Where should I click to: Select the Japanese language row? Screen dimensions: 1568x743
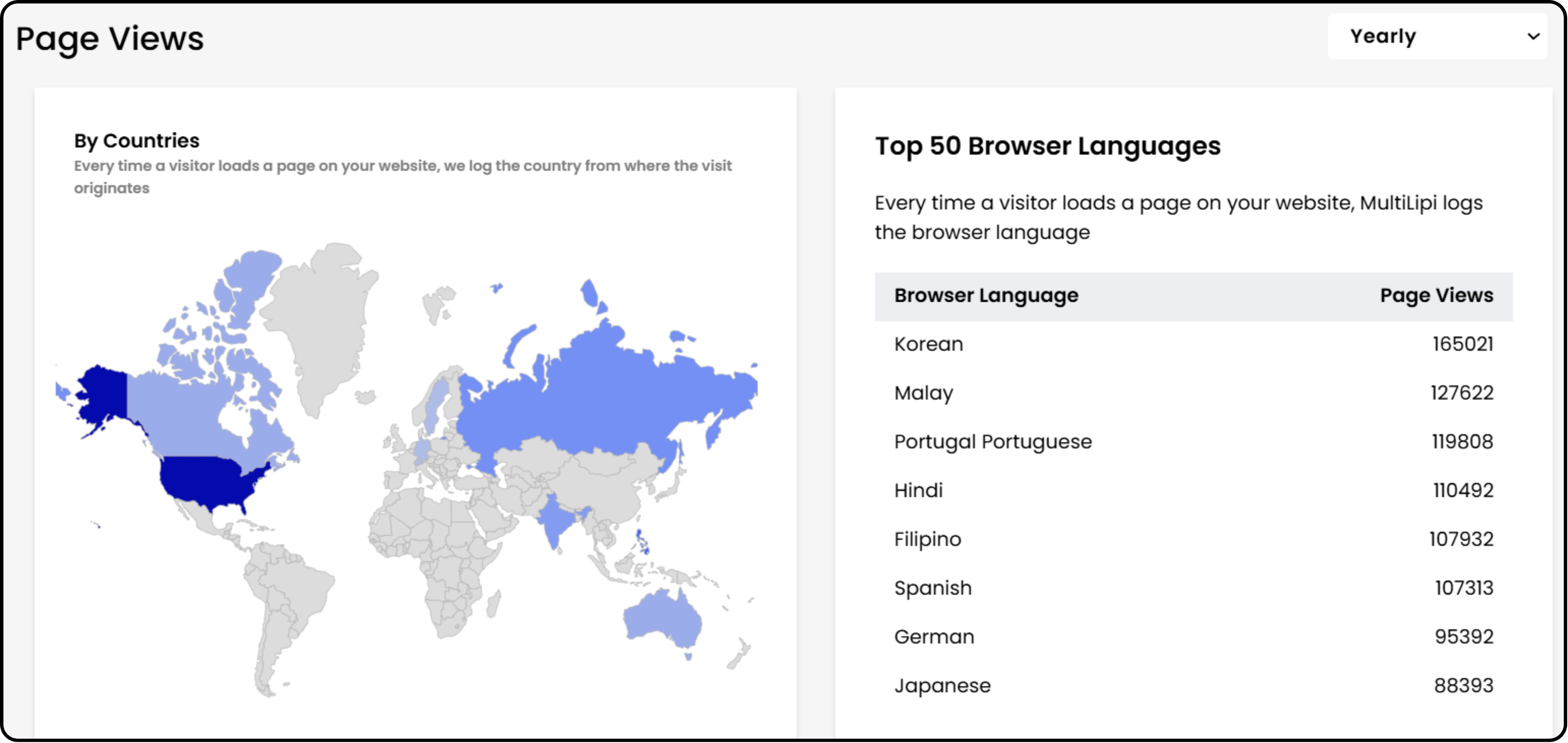click(x=1194, y=685)
